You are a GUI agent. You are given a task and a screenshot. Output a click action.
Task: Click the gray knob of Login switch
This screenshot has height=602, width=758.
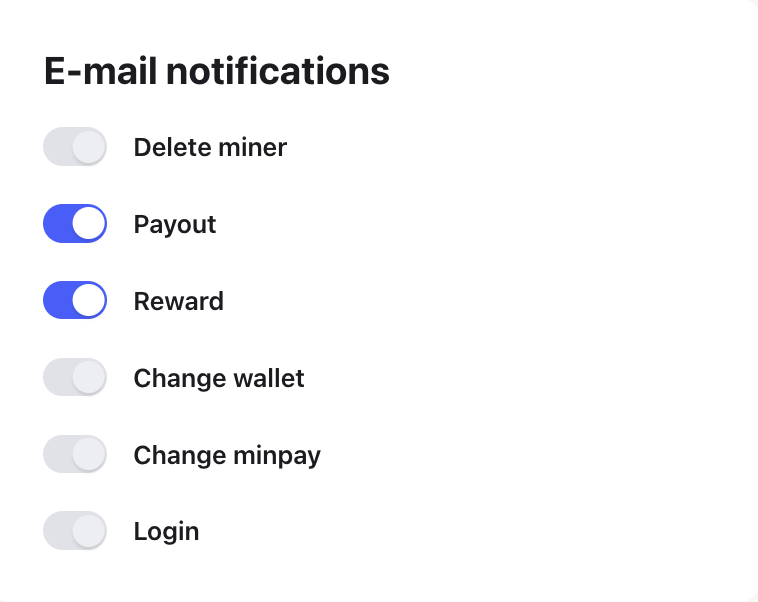89,531
